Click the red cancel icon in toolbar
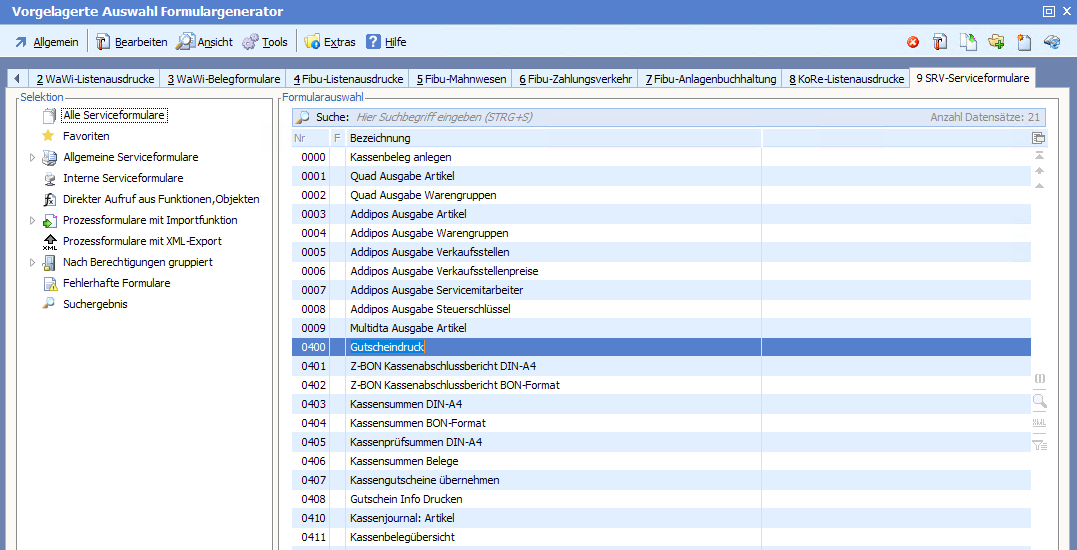The image size is (1077, 550). pos(913,42)
